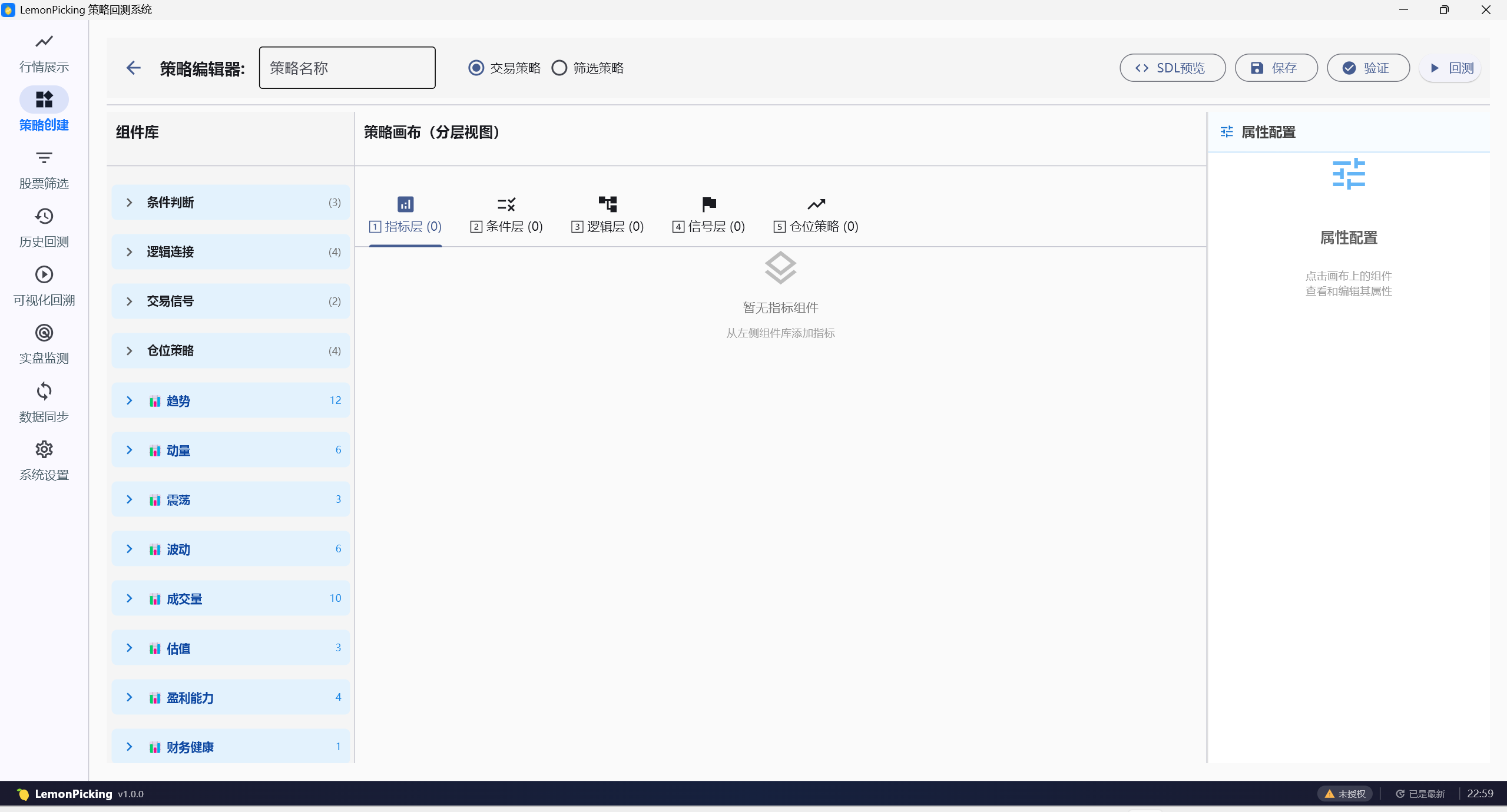Click the 策略名称 input field
This screenshot has height=812, width=1507.
tap(347, 68)
